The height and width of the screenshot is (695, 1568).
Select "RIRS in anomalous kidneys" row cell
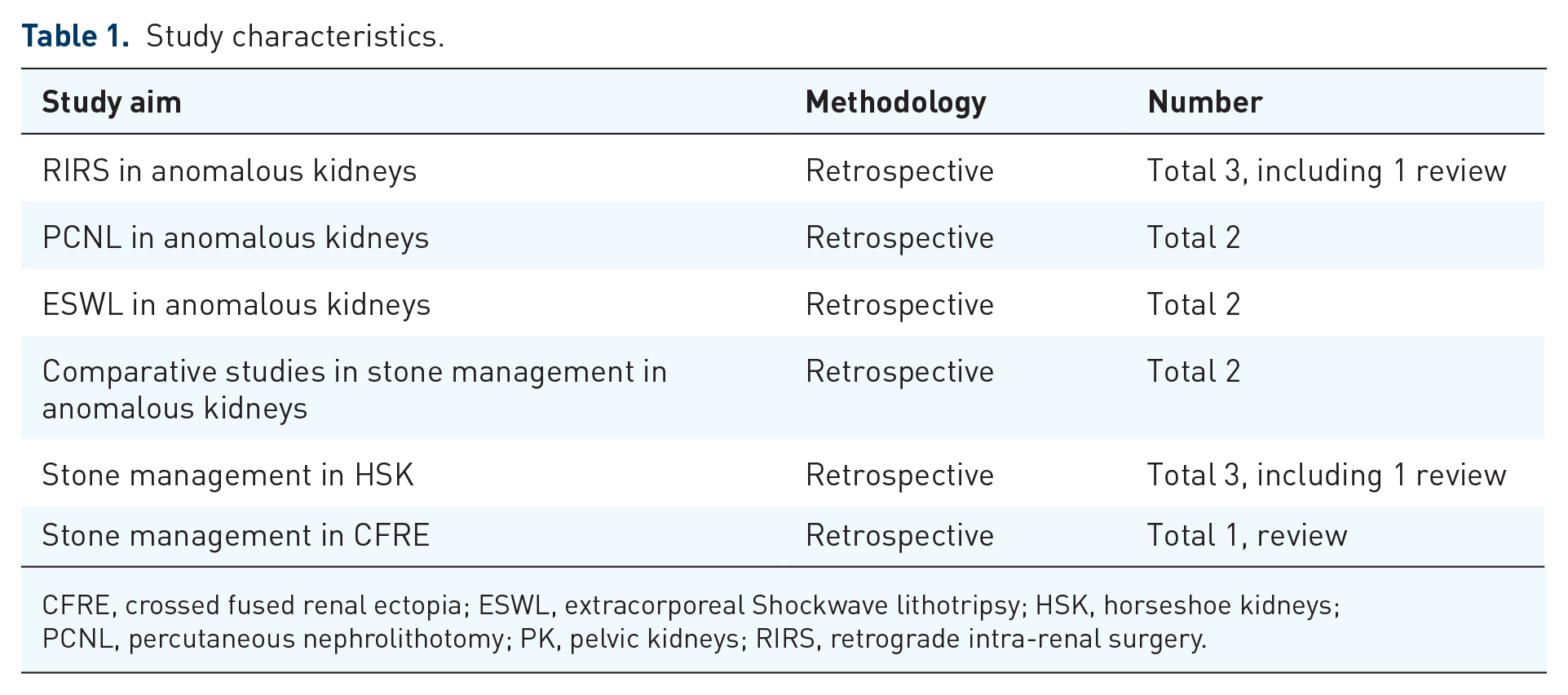coord(229,171)
